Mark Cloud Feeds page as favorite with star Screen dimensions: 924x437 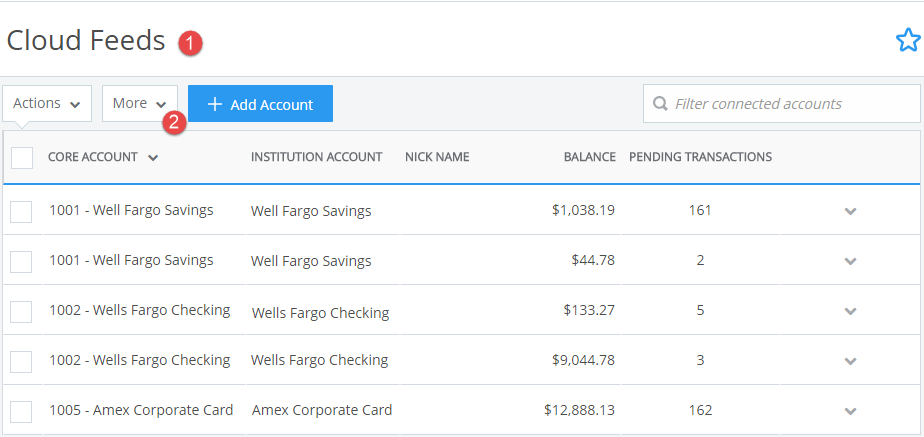[908, 41]
